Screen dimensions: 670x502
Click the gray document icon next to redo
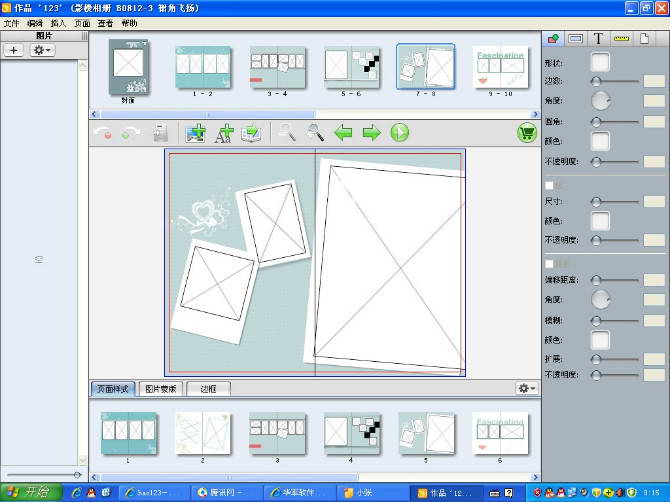coord(161,133)
